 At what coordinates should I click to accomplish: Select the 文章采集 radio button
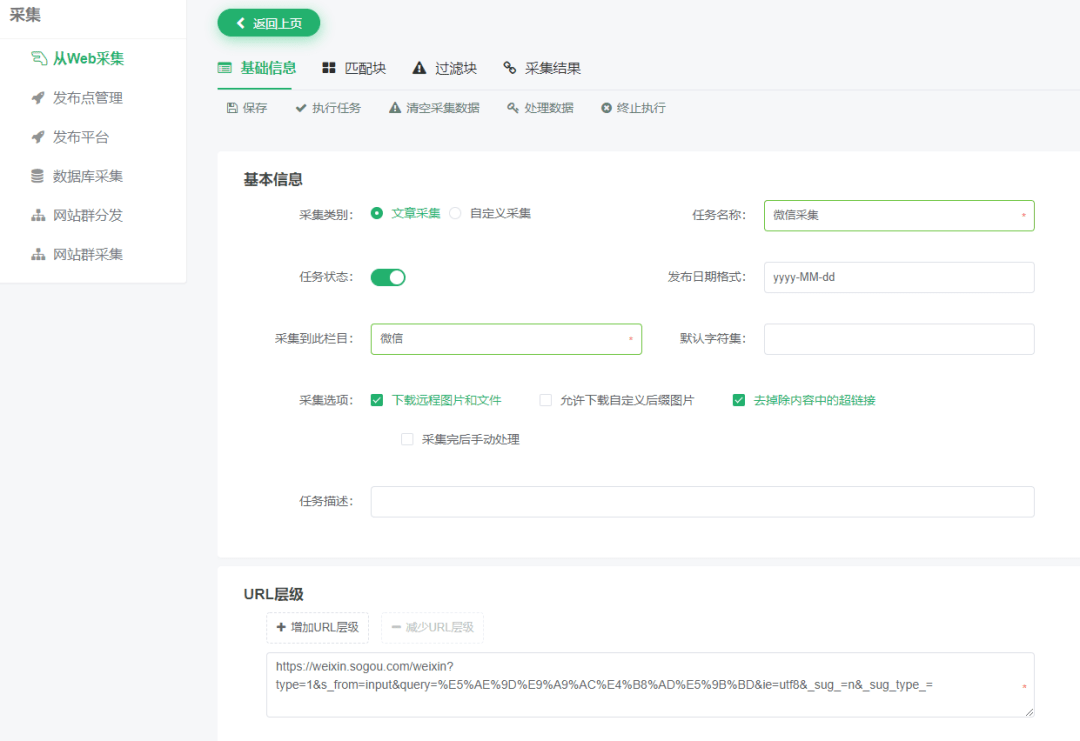click(377, 213)
